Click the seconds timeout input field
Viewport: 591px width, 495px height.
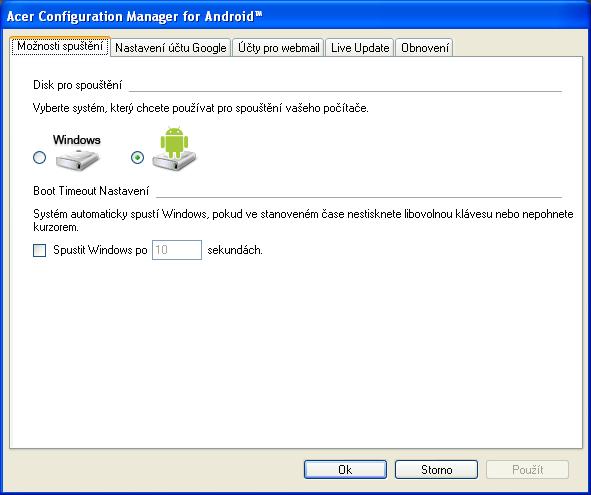[x=177, y=250]
